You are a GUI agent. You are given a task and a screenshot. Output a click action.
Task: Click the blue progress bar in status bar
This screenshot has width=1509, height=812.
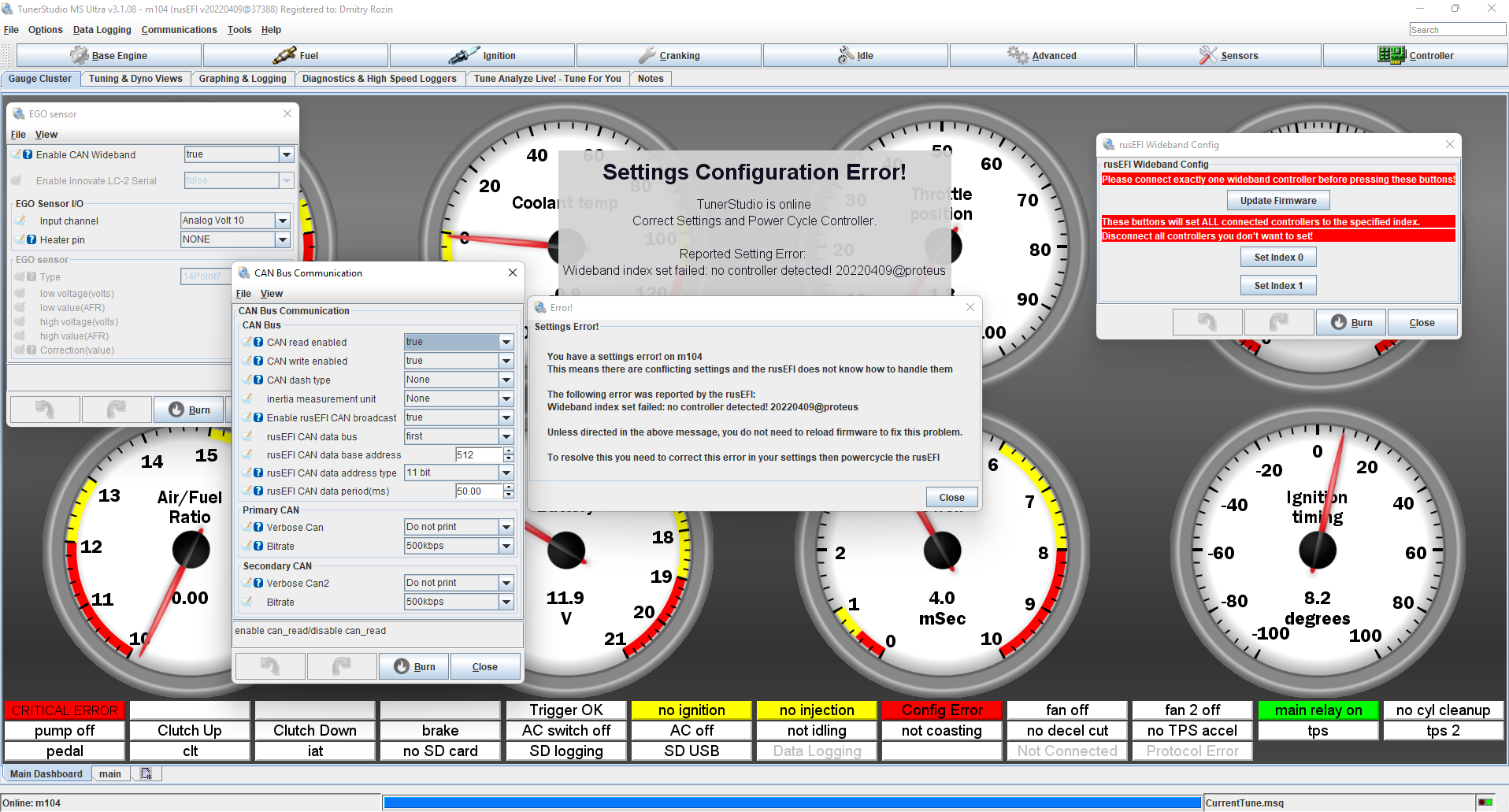coord(792,803)
